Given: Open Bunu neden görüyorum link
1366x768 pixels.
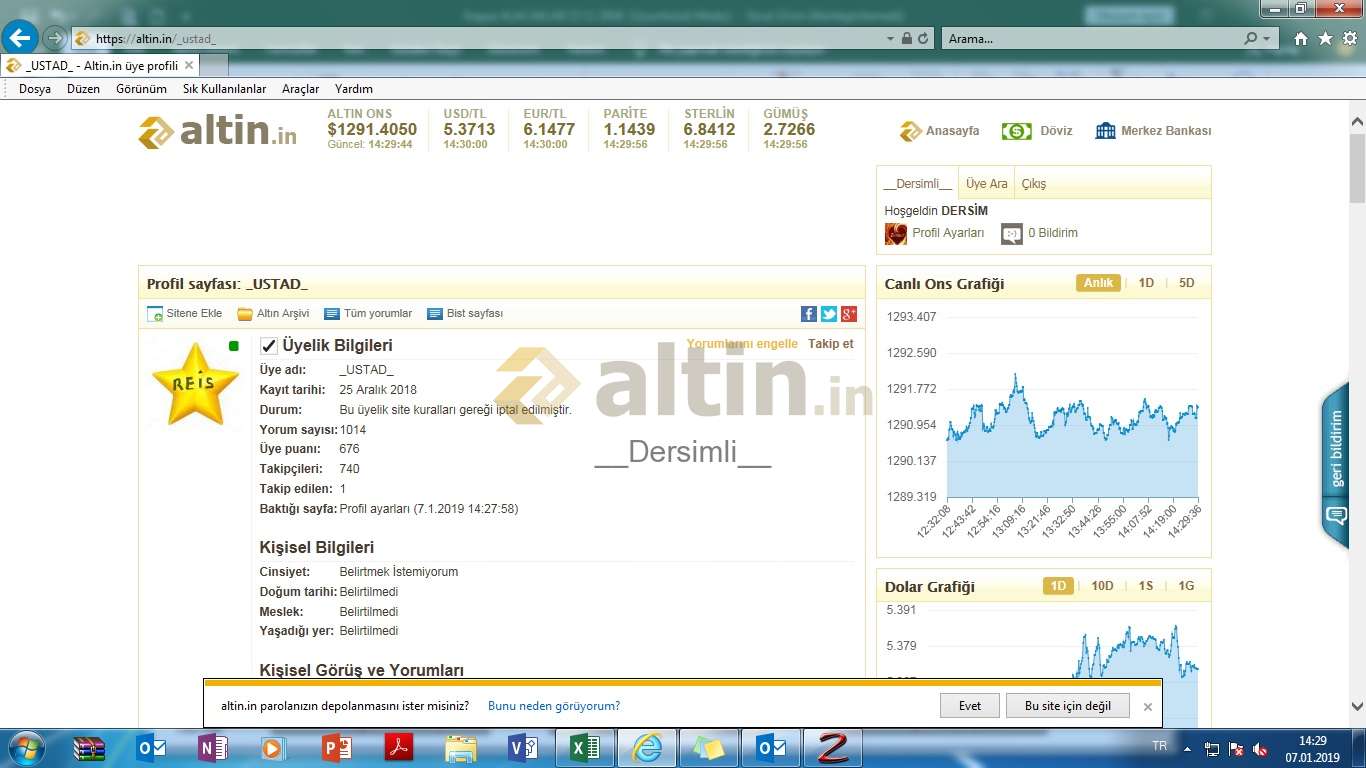Looking at the screenshot, I should (x=554, y=706).
